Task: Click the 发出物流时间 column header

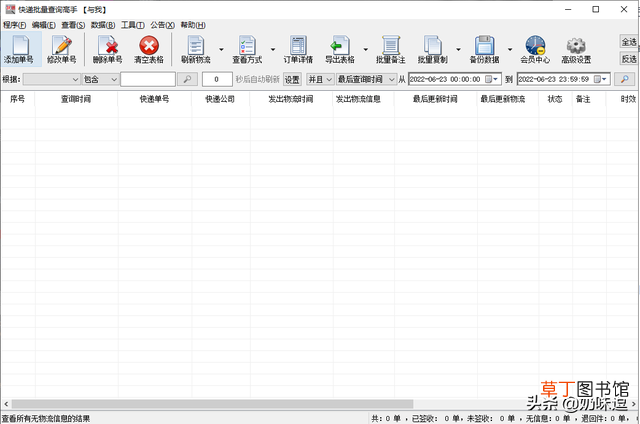Action: click(291, 99)
